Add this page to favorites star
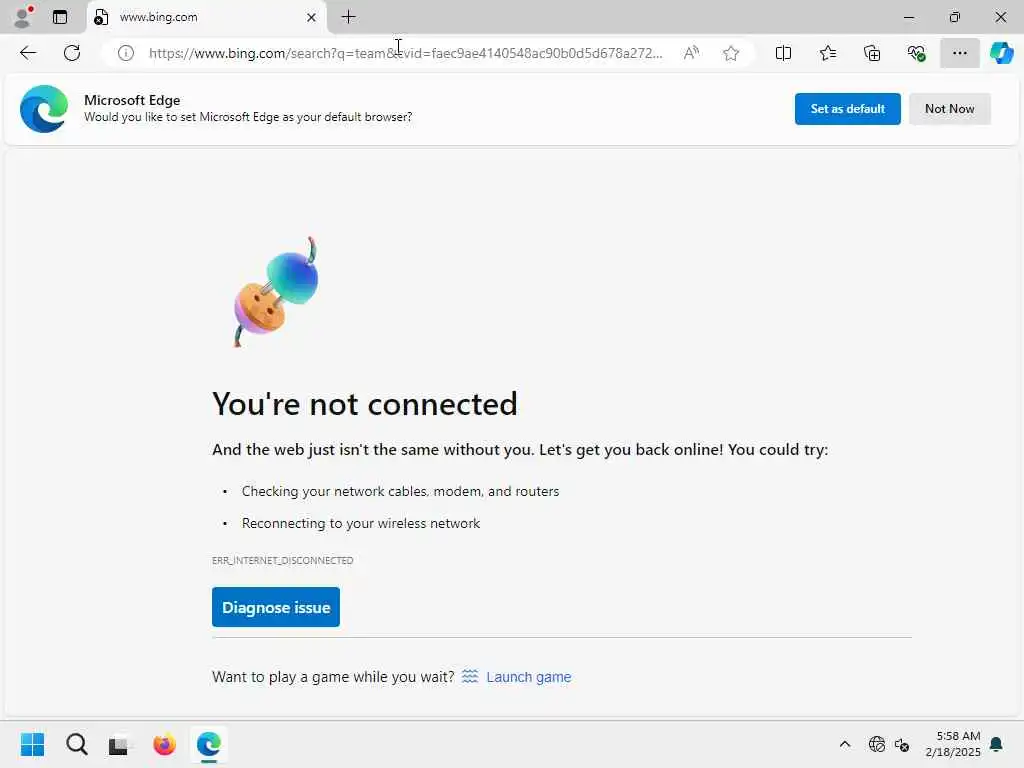This screenshot has height=768, width=1024. coord(731,53)
